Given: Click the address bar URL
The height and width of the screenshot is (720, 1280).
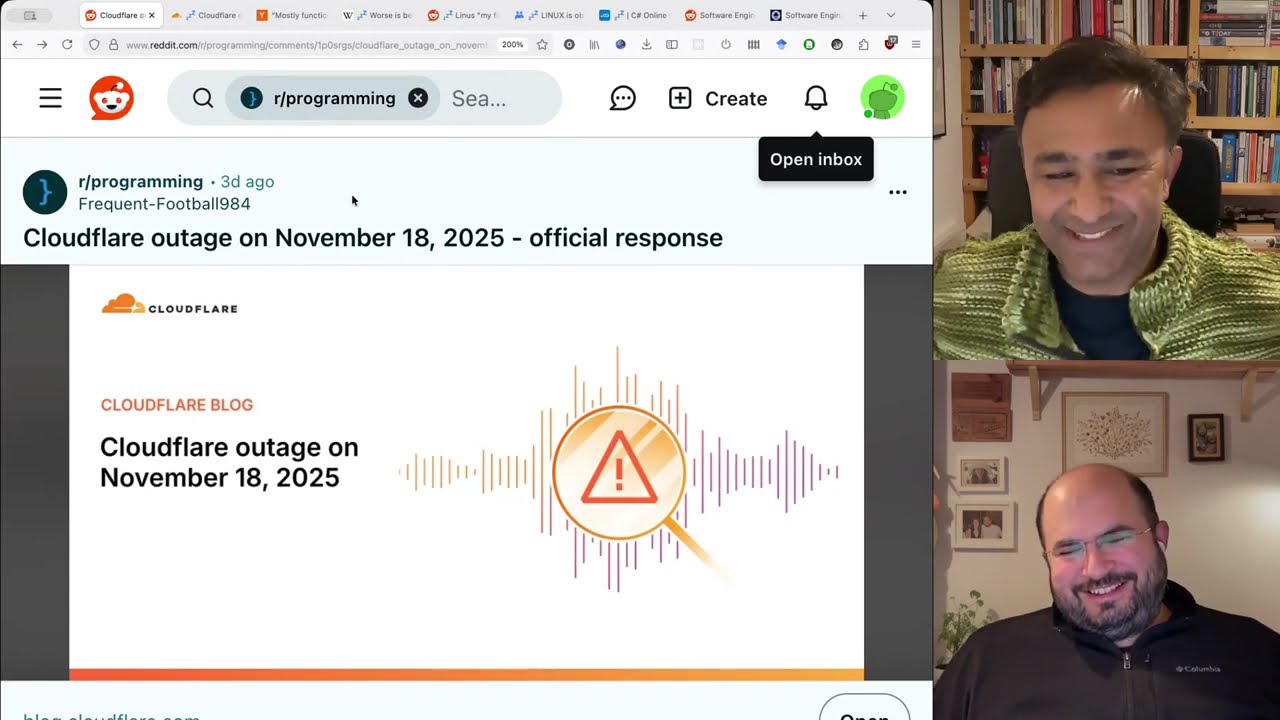Looking at the screenshot, I should click(x=306, y=45).
